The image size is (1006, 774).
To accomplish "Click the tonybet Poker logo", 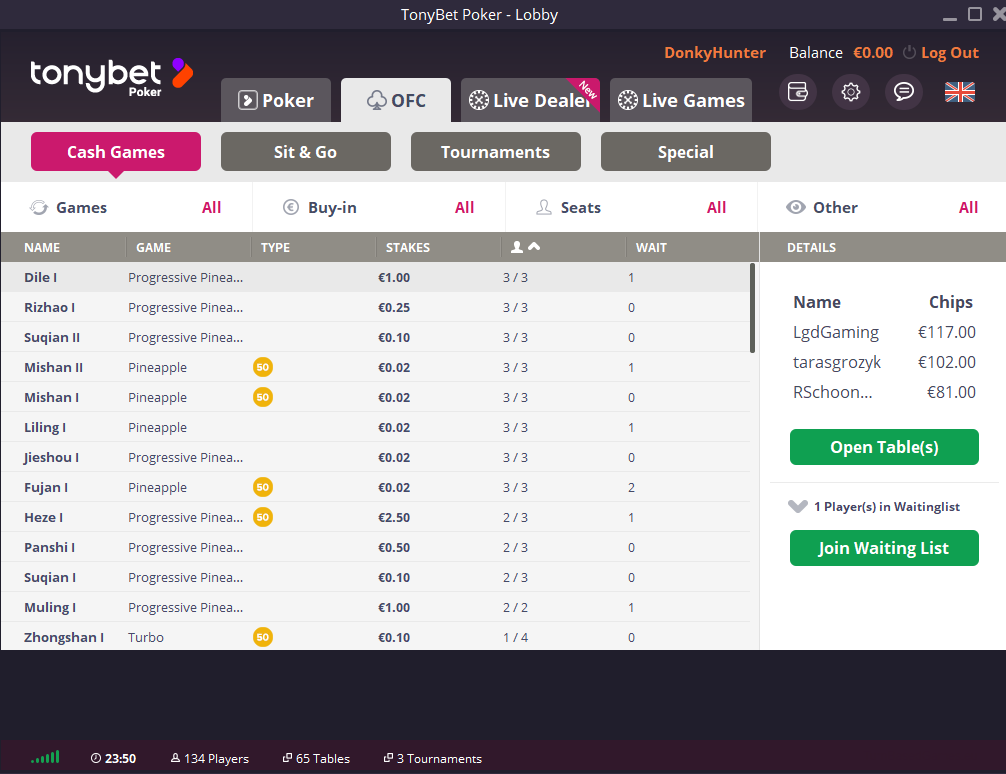I will point(111,75).
